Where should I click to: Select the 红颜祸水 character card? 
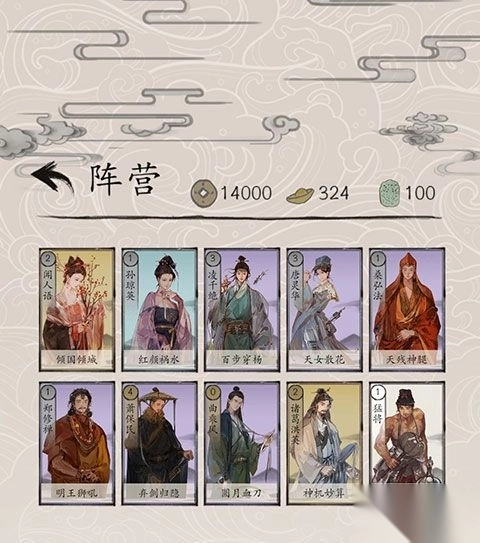[x=159, y=310]
